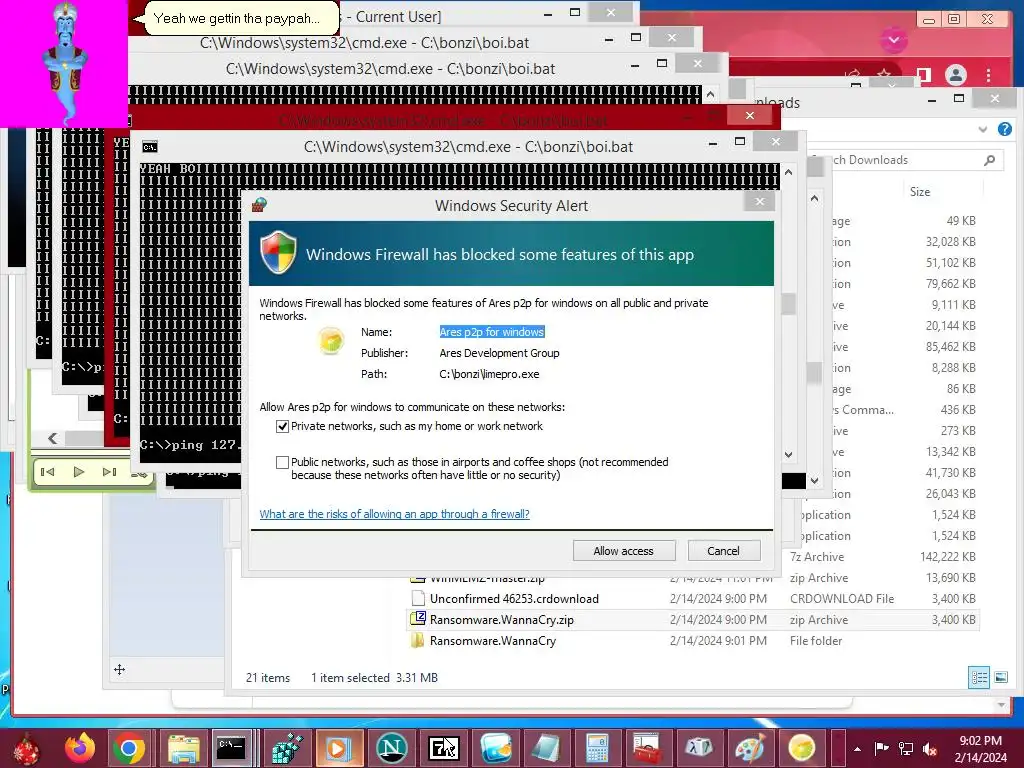Viewport: 1024px width, 768px height.
Task: Open Calculator from the taskbar
Action: point(597,748)
